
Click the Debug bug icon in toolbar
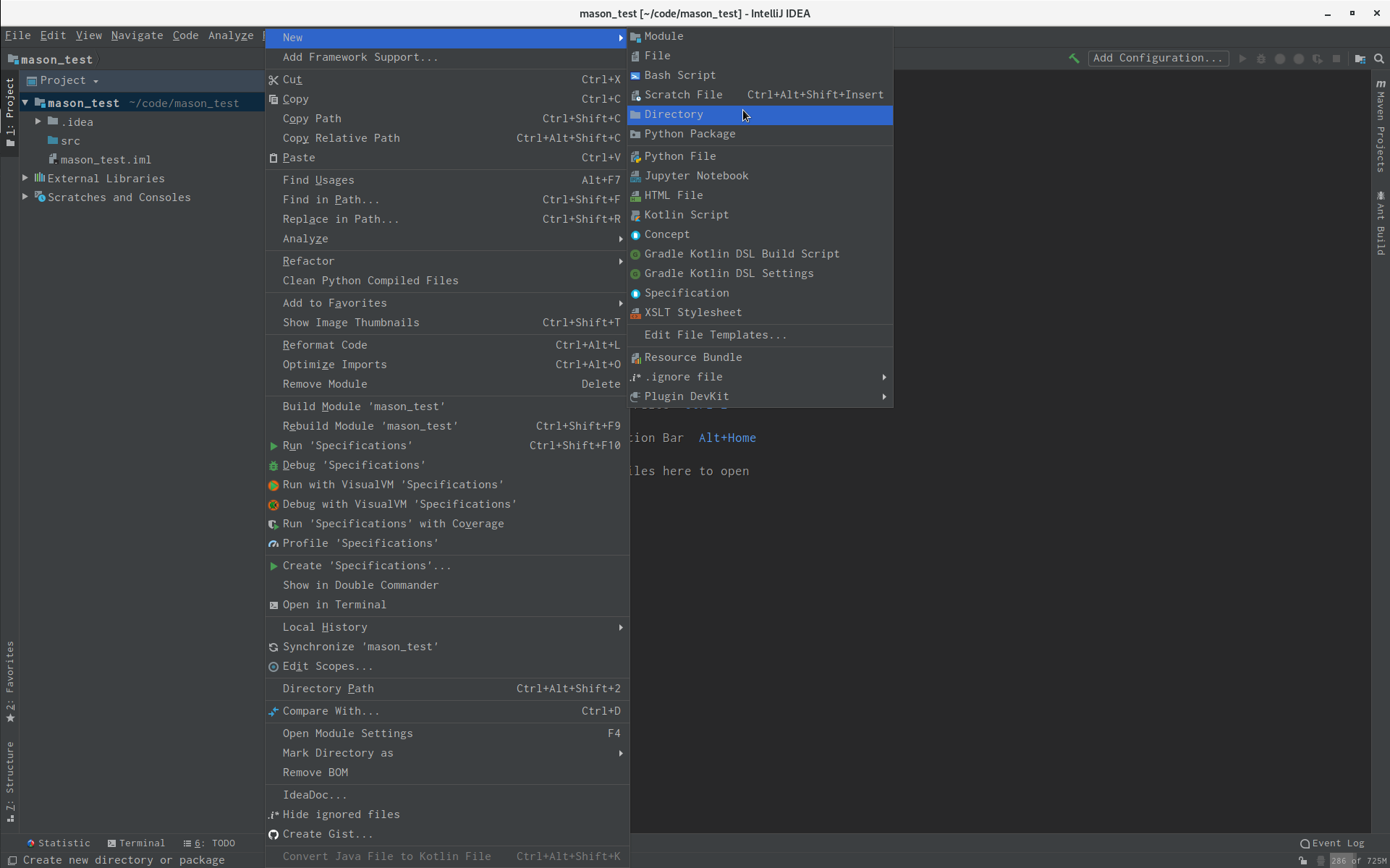pos(1261,59)
